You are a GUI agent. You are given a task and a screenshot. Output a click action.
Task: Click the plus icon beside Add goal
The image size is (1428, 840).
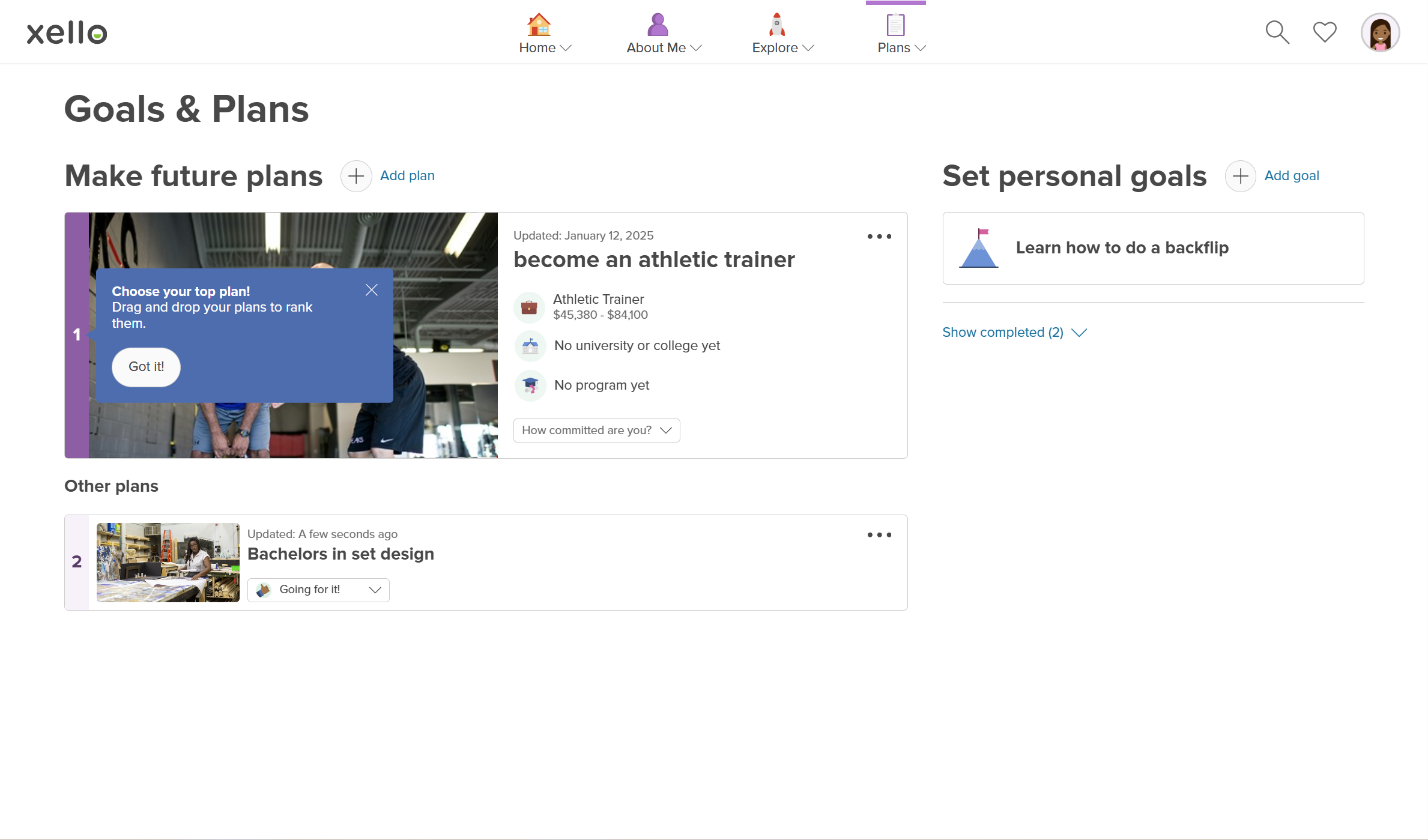point(1240,176)
